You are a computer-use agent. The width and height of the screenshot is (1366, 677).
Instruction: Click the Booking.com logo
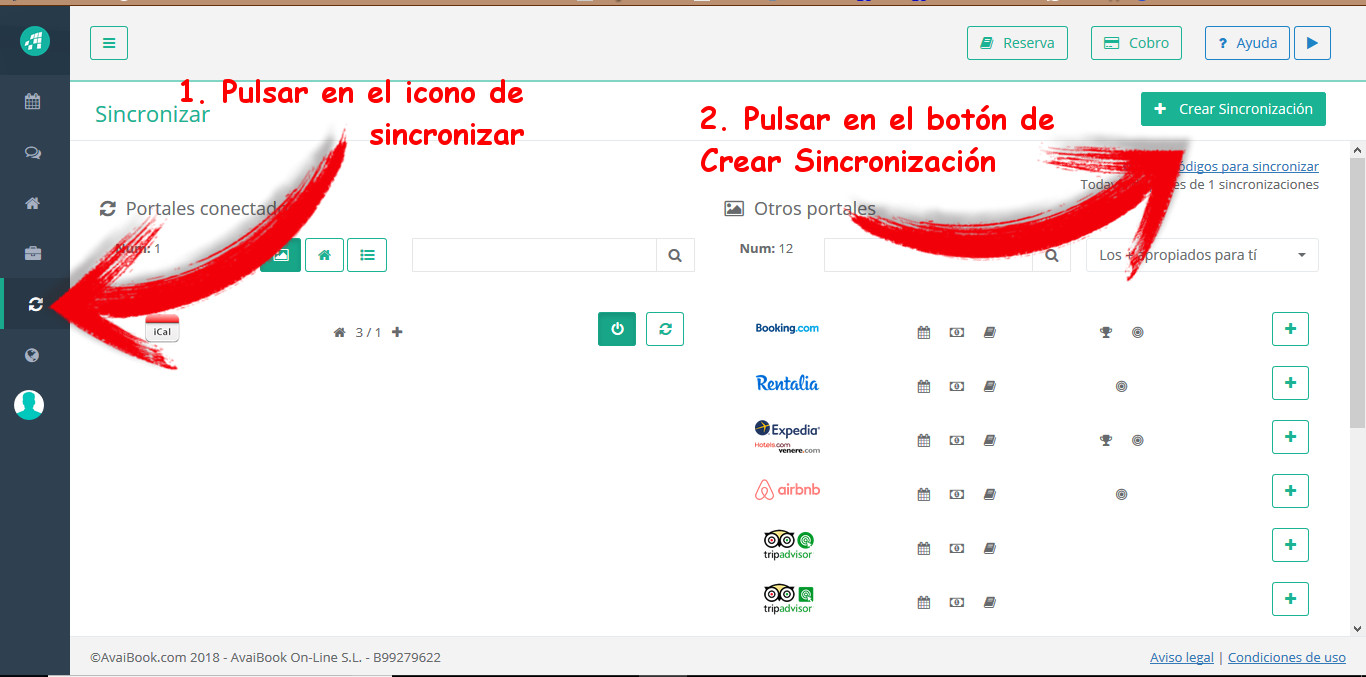pos(787,328)
